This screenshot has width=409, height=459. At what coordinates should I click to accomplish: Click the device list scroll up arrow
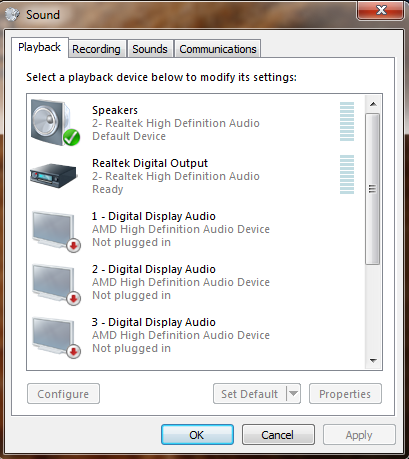373,104
